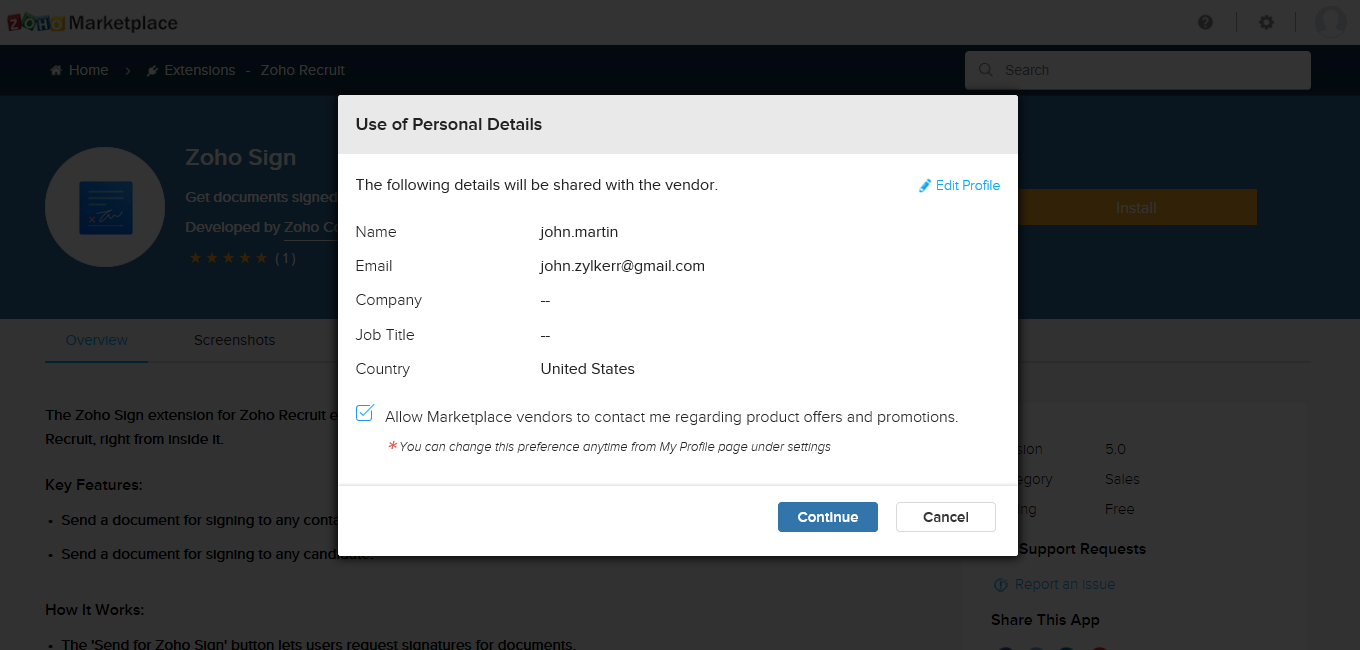Go to Home breadcrumb
This screenshot has width=1360, height=650.
tap(79, 70)
